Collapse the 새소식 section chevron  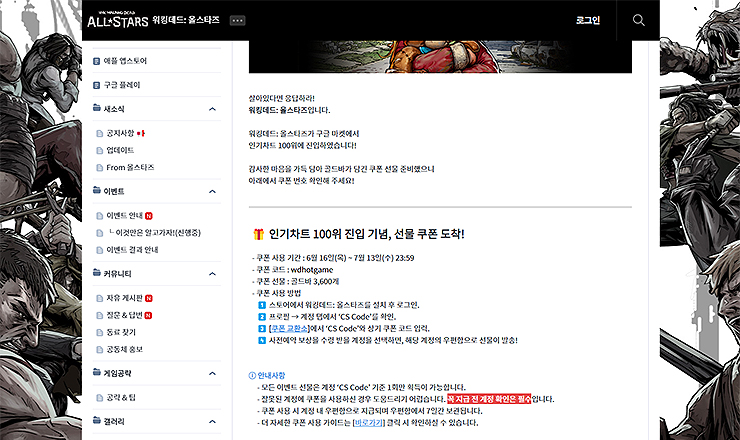pyautogui.click(x=212, y=109)
